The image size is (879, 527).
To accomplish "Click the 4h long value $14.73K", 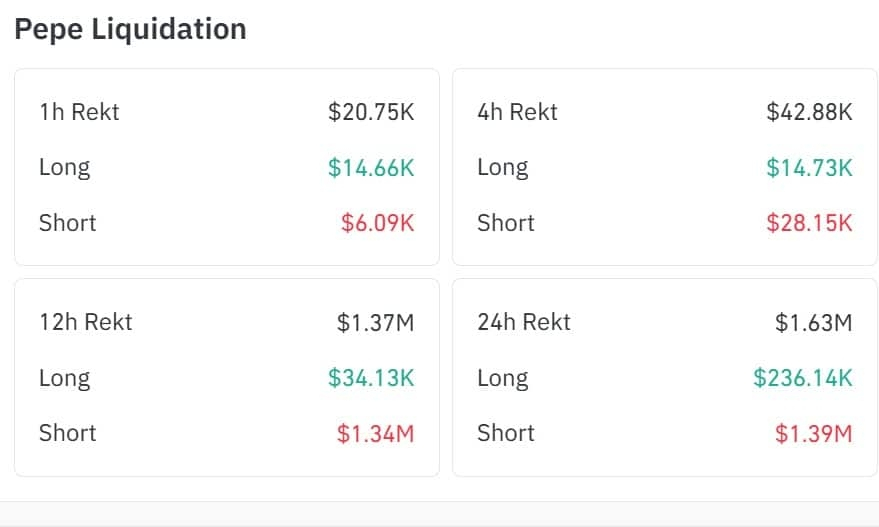I will click(x=809, y=167).
